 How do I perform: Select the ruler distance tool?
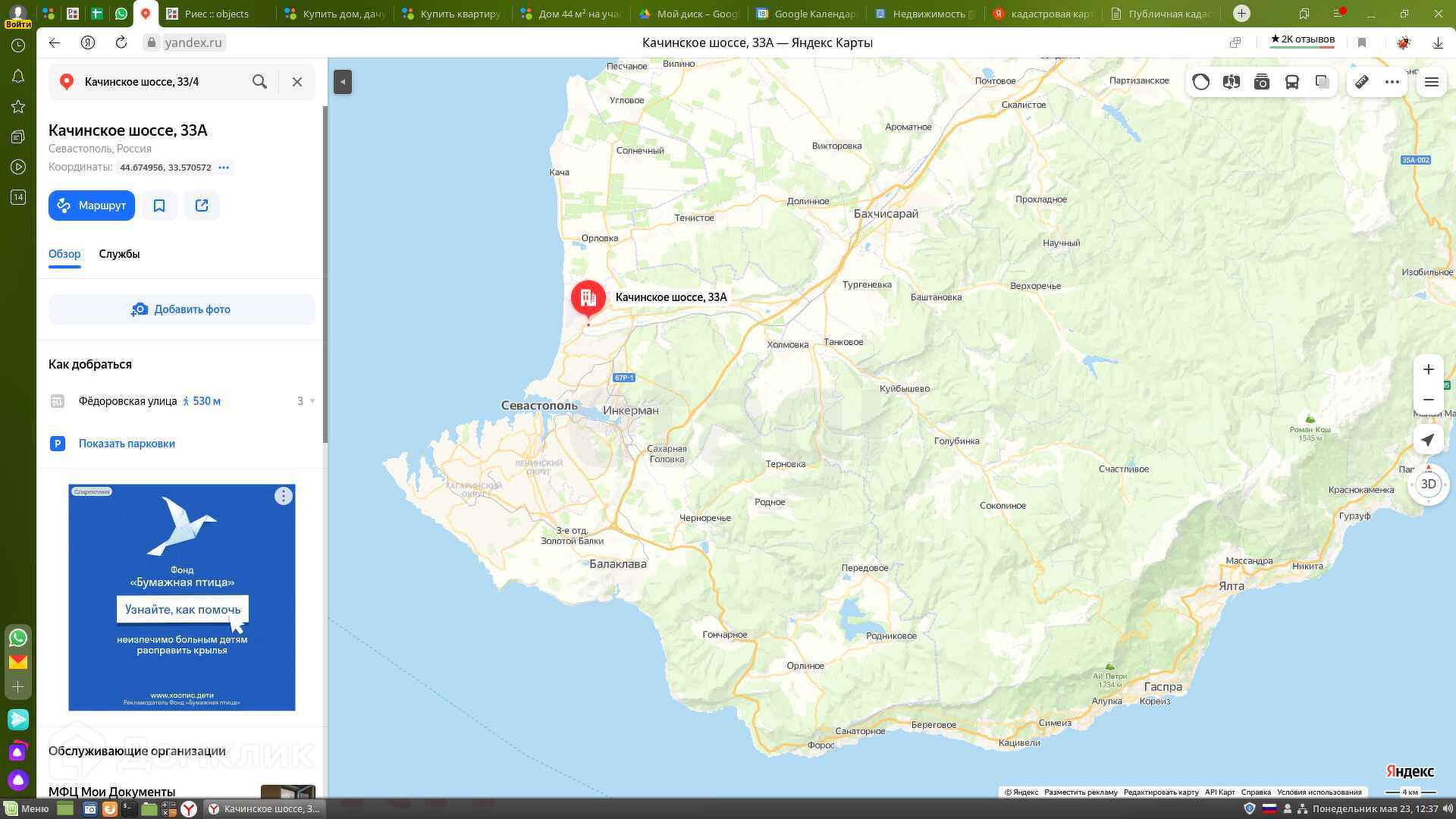pos(1362,82)
